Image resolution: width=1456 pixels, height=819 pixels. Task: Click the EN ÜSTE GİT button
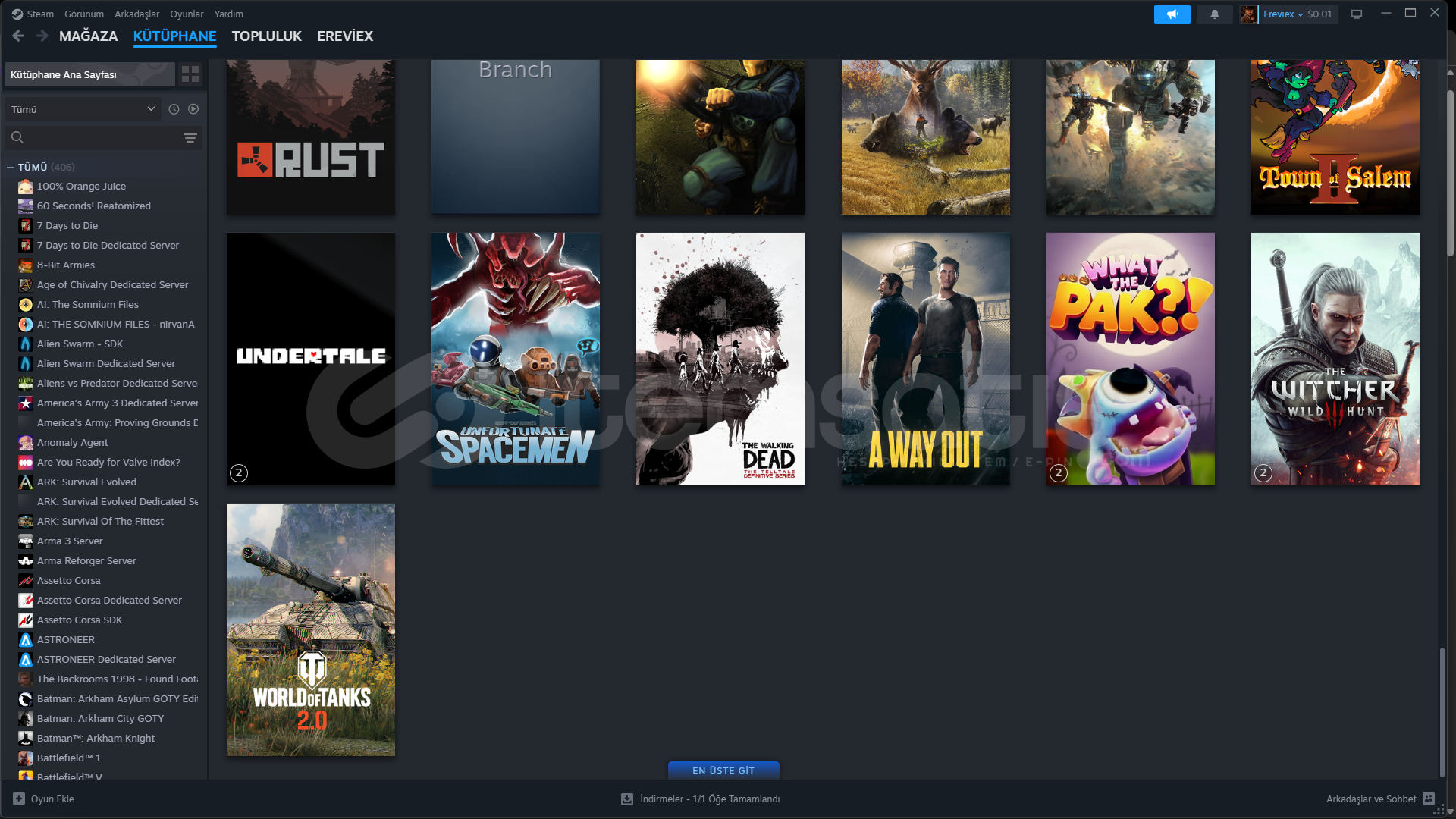pos(723,770)
